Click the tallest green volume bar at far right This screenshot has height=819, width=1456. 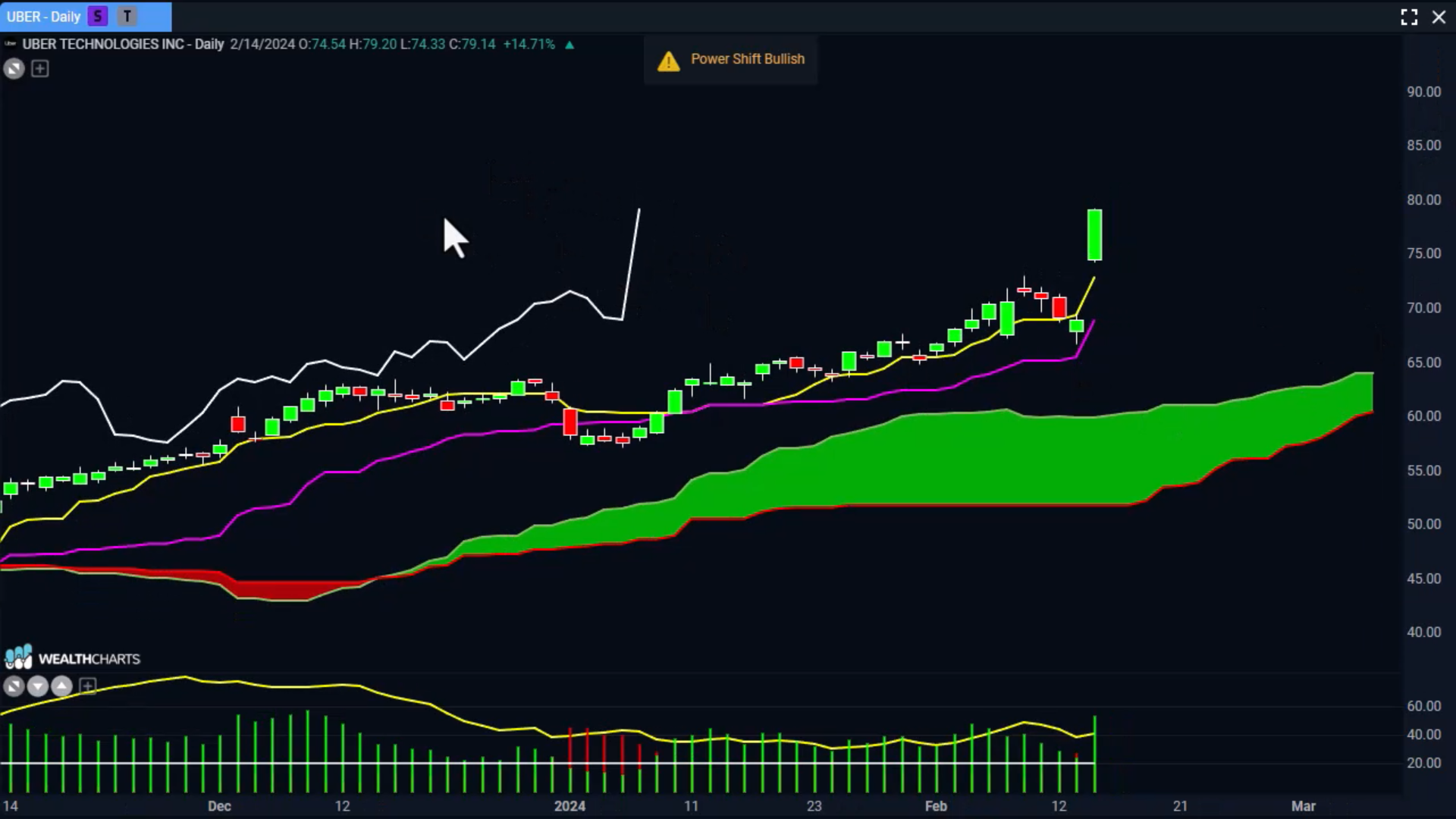pyautogui.click(x=1094, y=754)
